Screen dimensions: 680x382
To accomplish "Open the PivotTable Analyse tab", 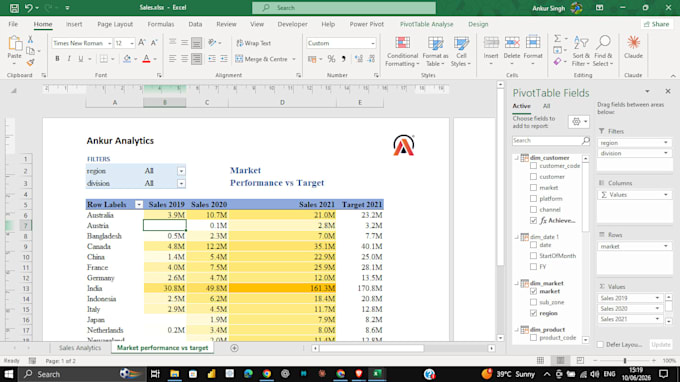I will pos(426,24).
